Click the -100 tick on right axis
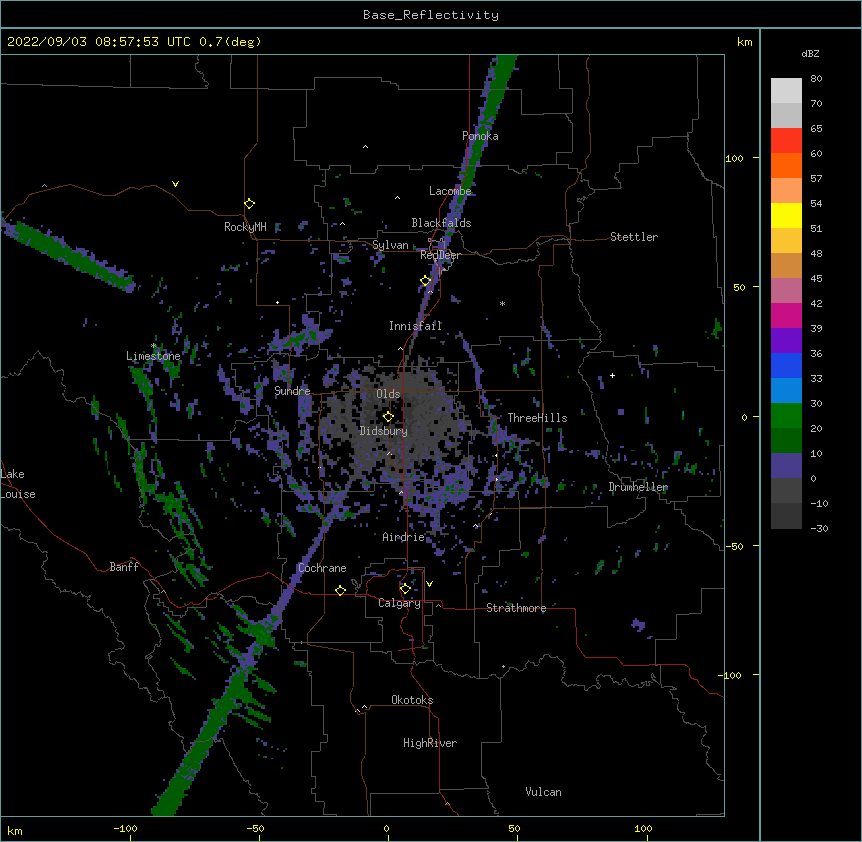 (x=731, y=675)
